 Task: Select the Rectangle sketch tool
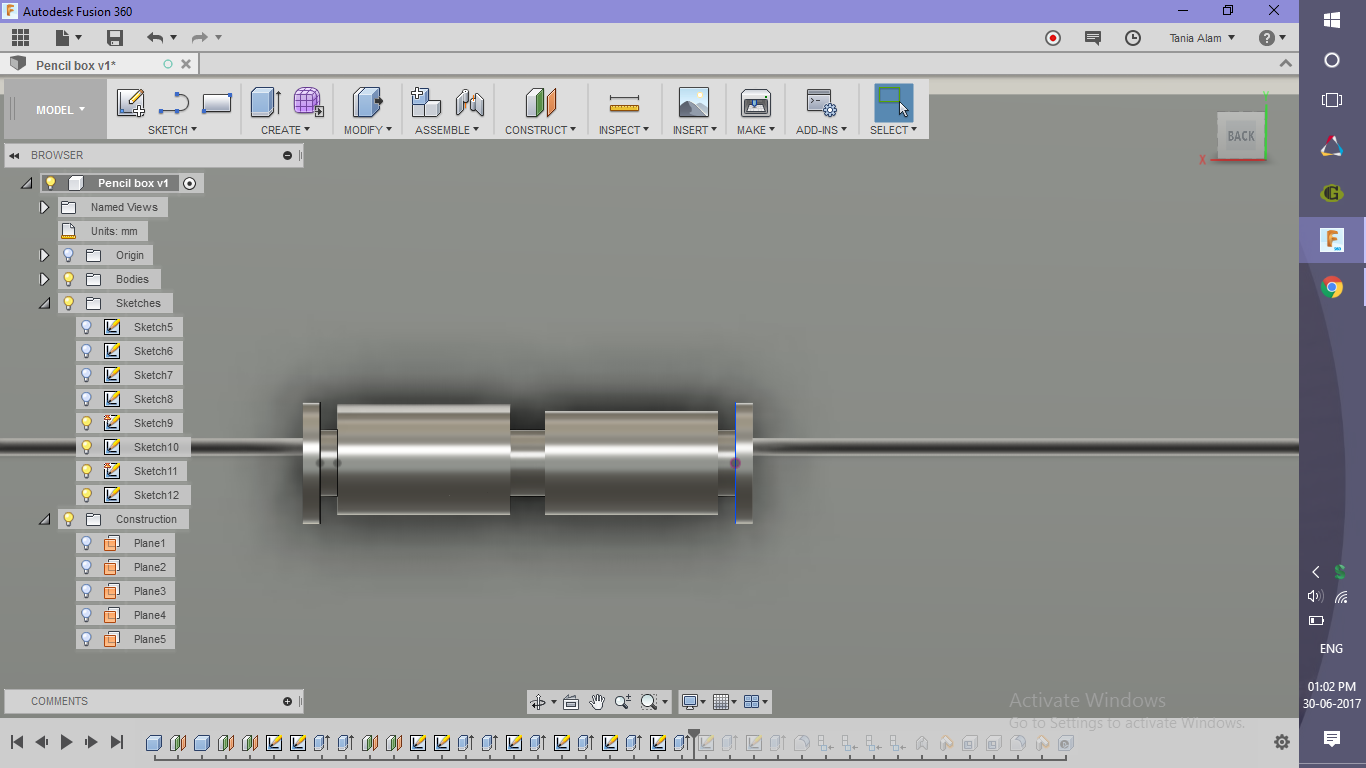(217, 103)
